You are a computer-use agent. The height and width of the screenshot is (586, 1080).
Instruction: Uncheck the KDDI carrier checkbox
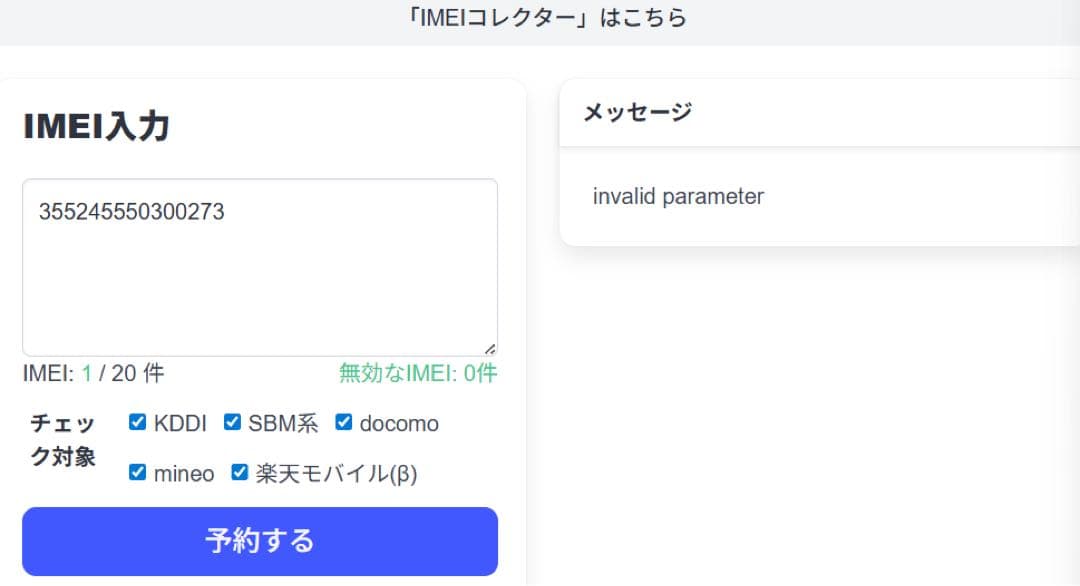click(x=137, y=422)
